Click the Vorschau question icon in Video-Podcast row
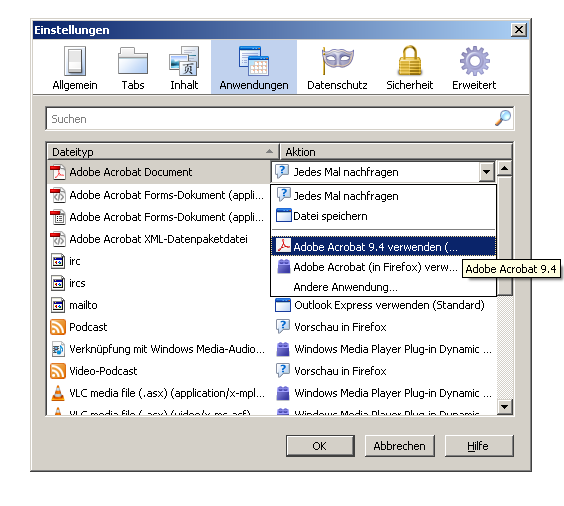The image size is (564, 506). coord(283,370)
